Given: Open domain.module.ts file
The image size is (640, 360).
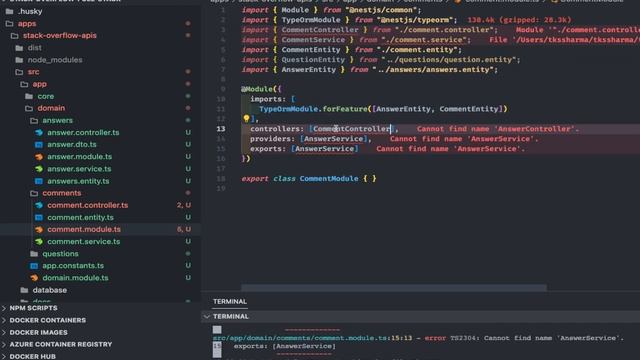Looking at the screenshot, I should coord(76,278).
